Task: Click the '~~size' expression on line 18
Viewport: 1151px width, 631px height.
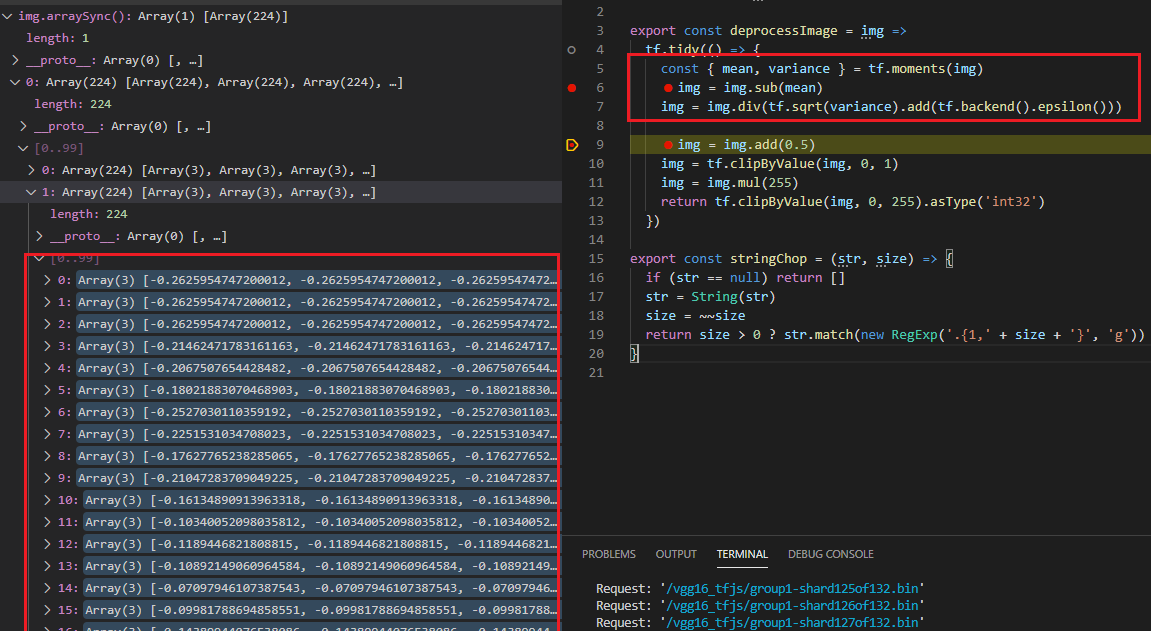Action: tap(722, 316)
